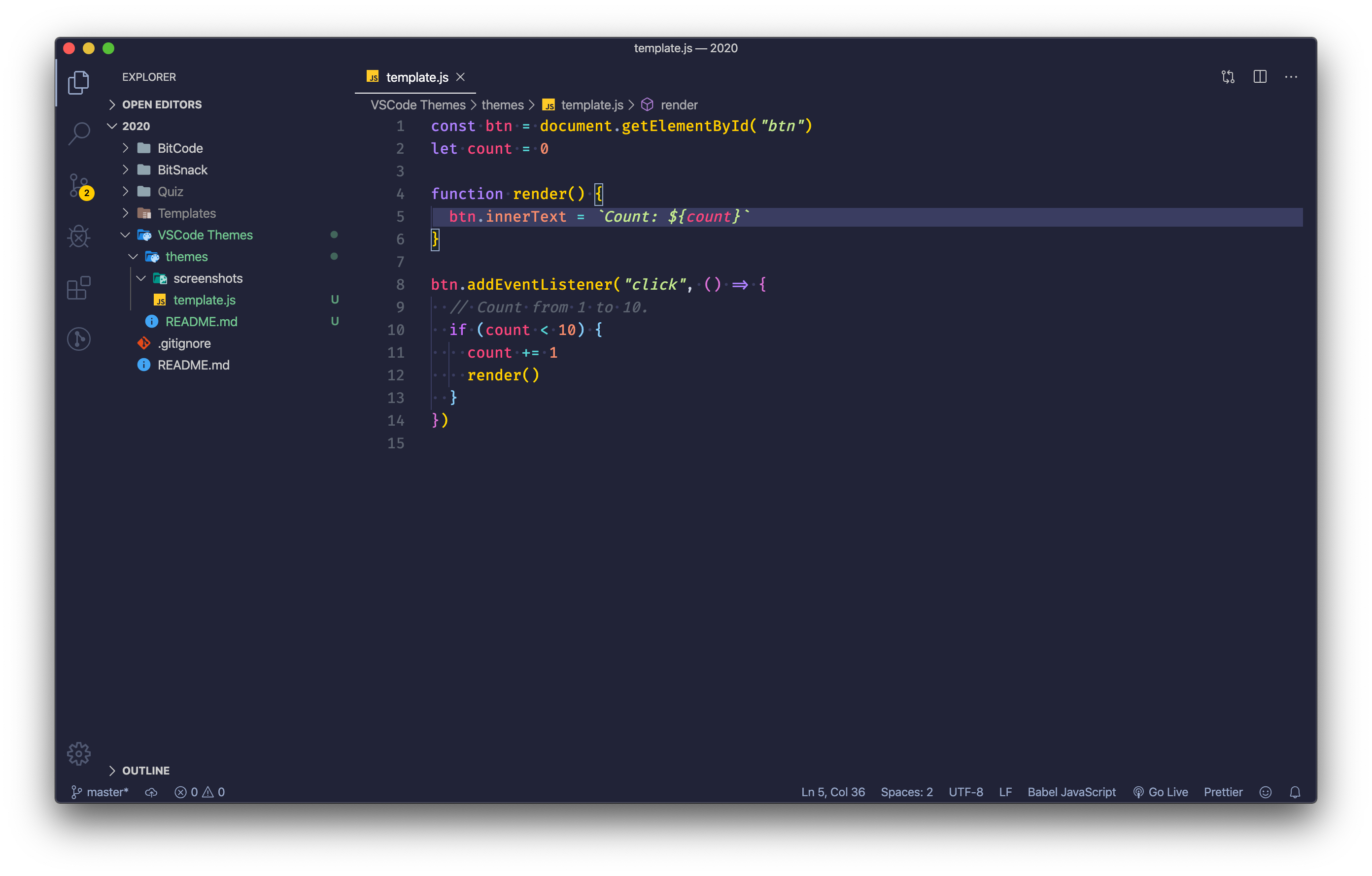The width and height of the screenshot is (1372, 876).
Task: Expand the BitCode folder
Action: 179,148
